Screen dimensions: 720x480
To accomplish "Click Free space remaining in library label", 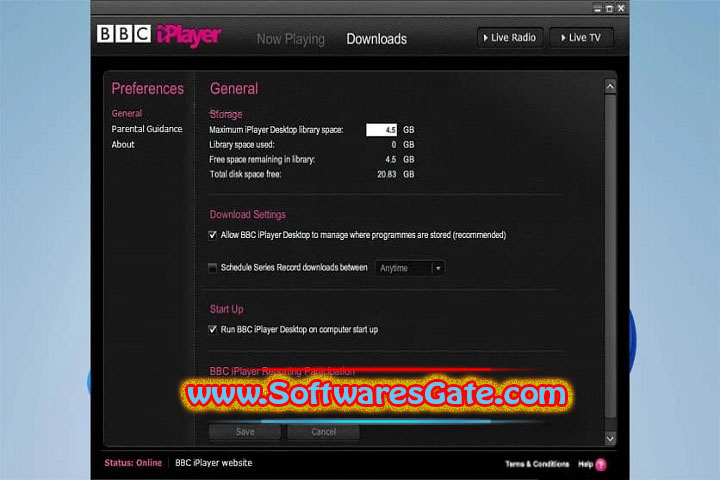I will [x=262, y=159].
